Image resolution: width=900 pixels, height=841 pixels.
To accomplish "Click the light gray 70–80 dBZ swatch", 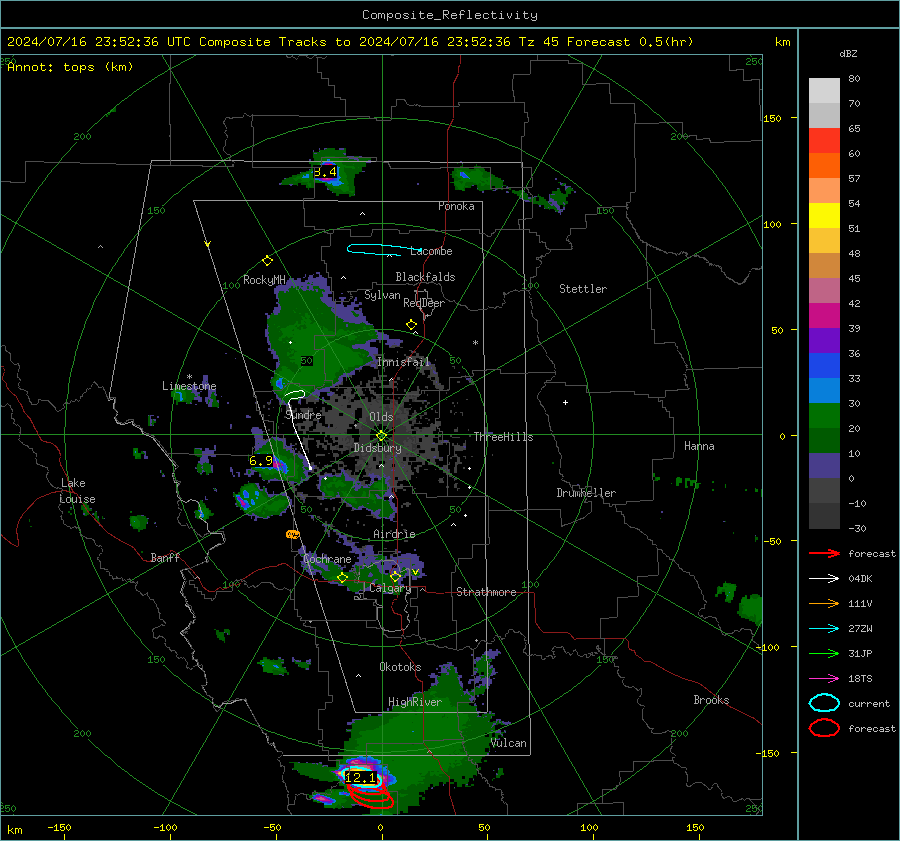I will tap(824, 91).
